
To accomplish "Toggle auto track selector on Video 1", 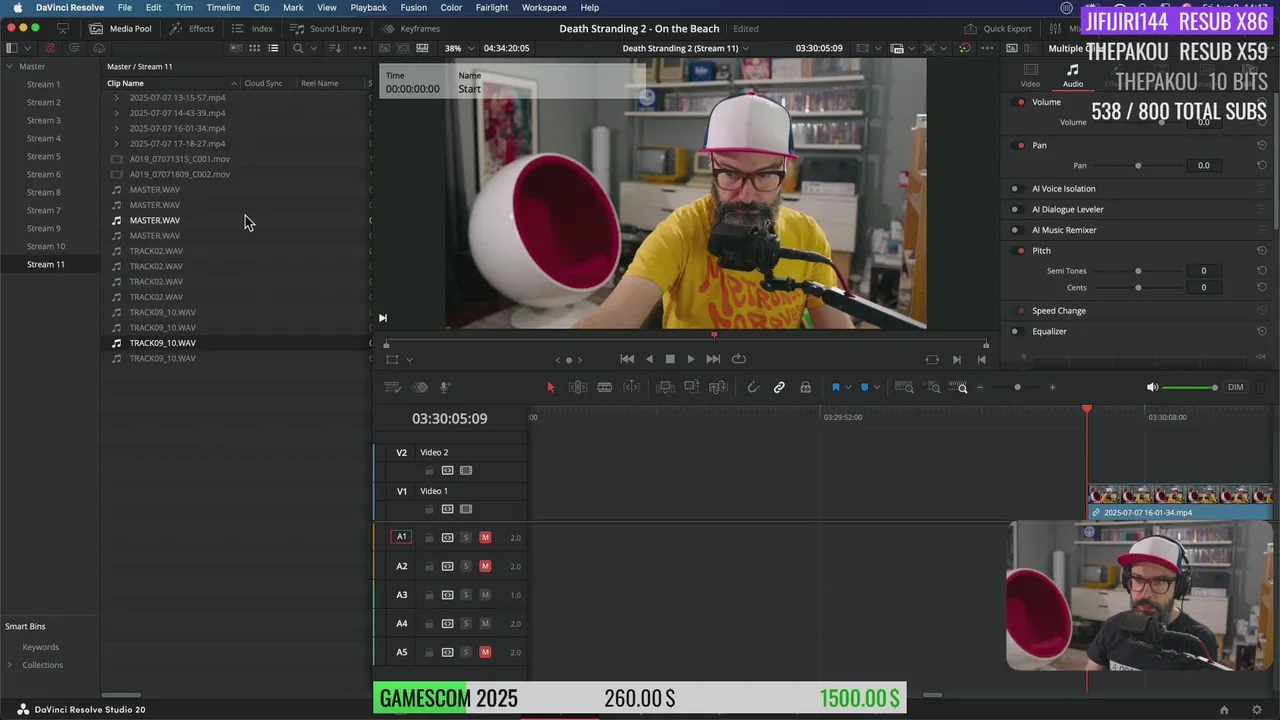I will click(x=447, y=510).
